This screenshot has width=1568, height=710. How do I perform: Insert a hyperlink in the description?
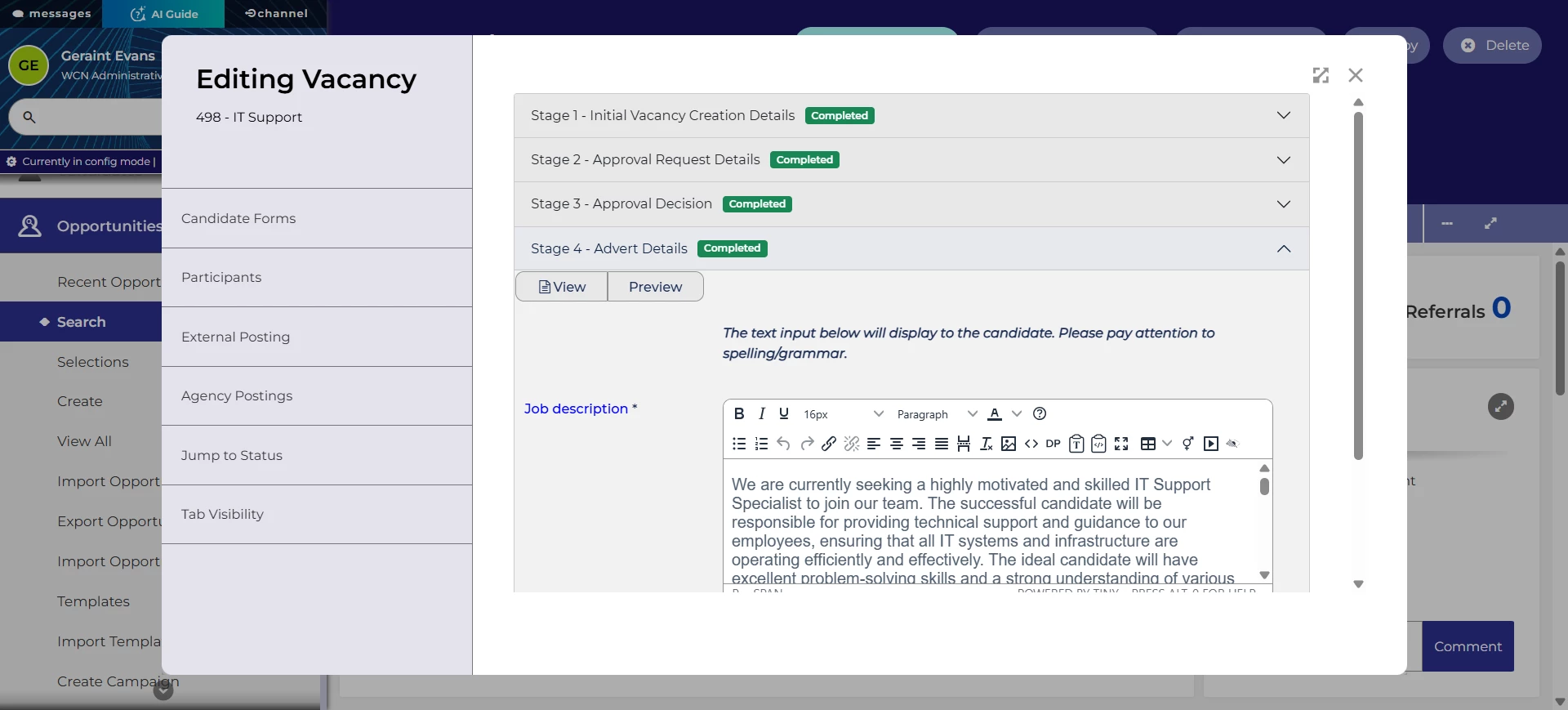pyautogui.click(x=829, y=444)
